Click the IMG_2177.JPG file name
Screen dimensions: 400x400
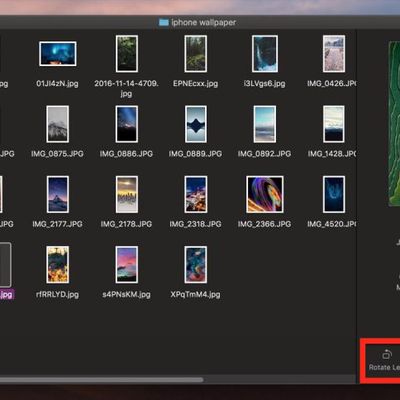(57, 224)
